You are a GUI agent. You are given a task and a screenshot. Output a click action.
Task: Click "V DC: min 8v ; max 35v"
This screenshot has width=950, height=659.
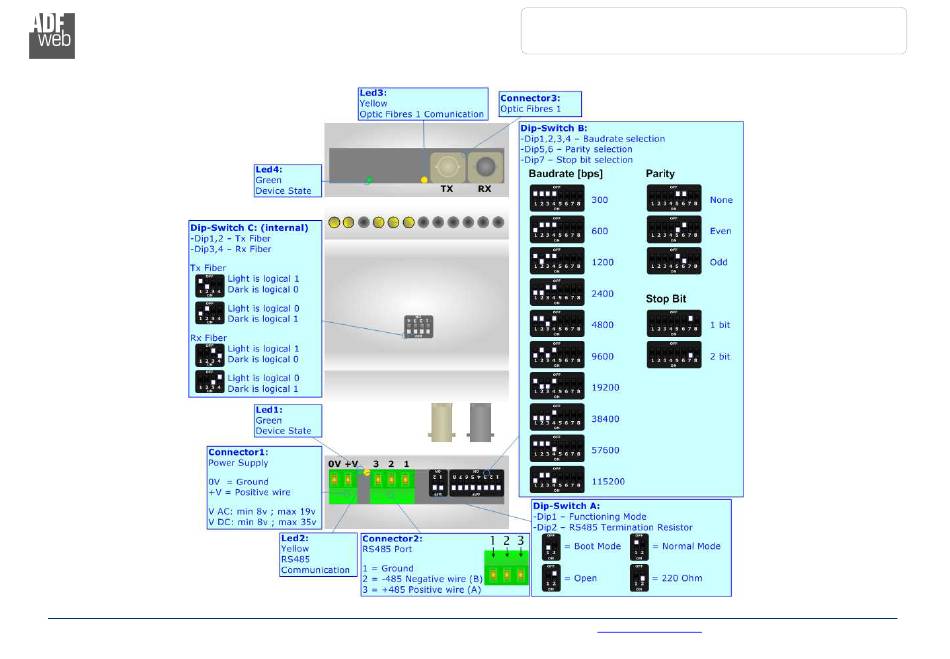(262, 522)
